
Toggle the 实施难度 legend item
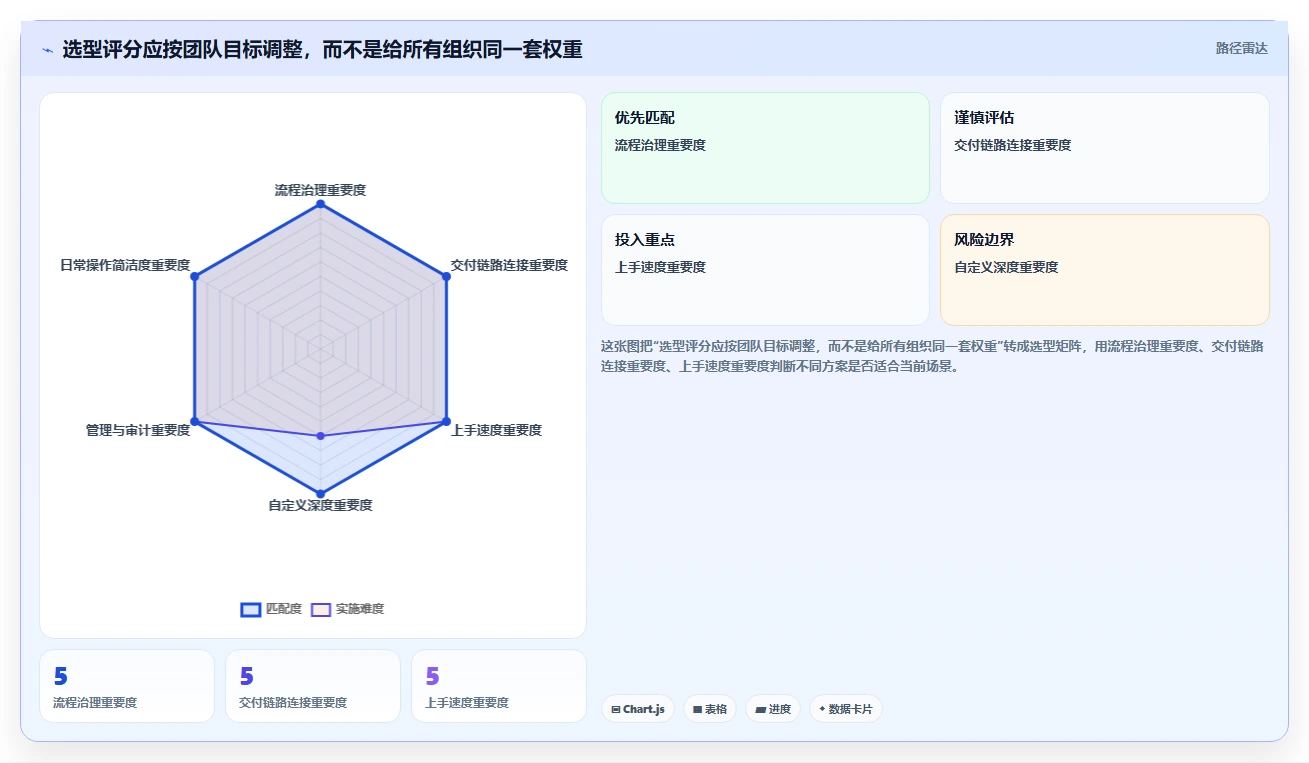[x=347, y=609]
